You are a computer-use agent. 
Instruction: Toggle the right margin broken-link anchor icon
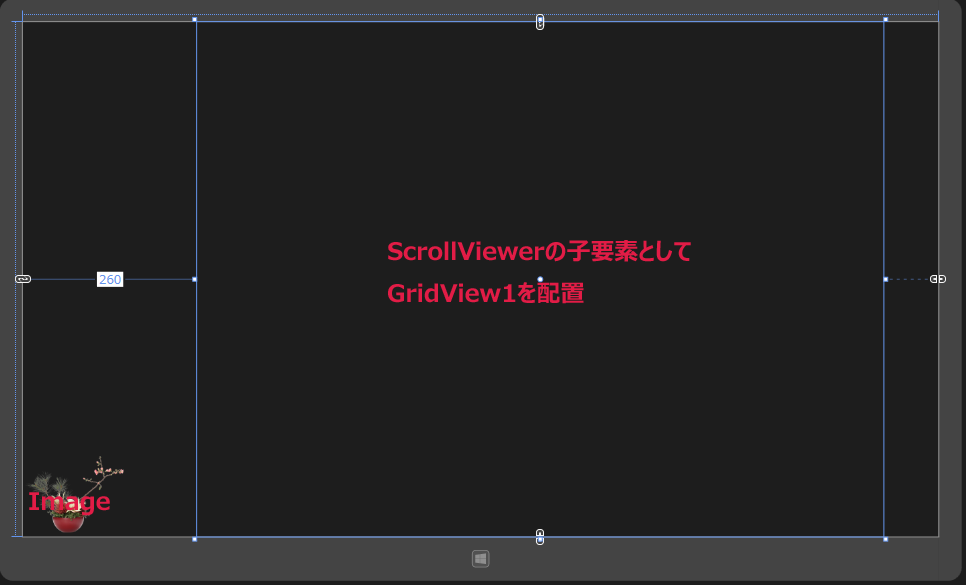pos(938,279)
